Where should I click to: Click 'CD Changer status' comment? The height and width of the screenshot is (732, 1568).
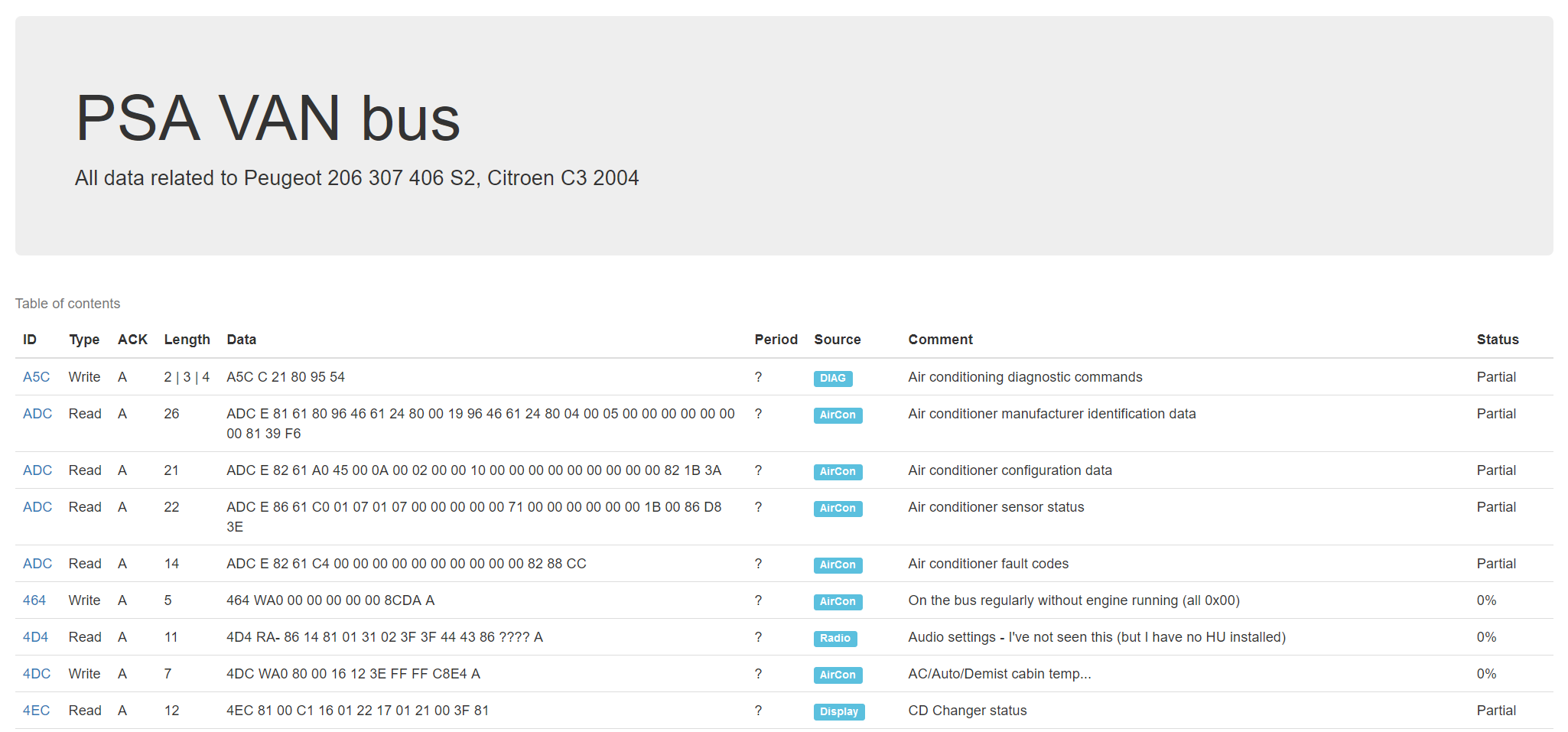pyautogui.click(x=968, y=711)
